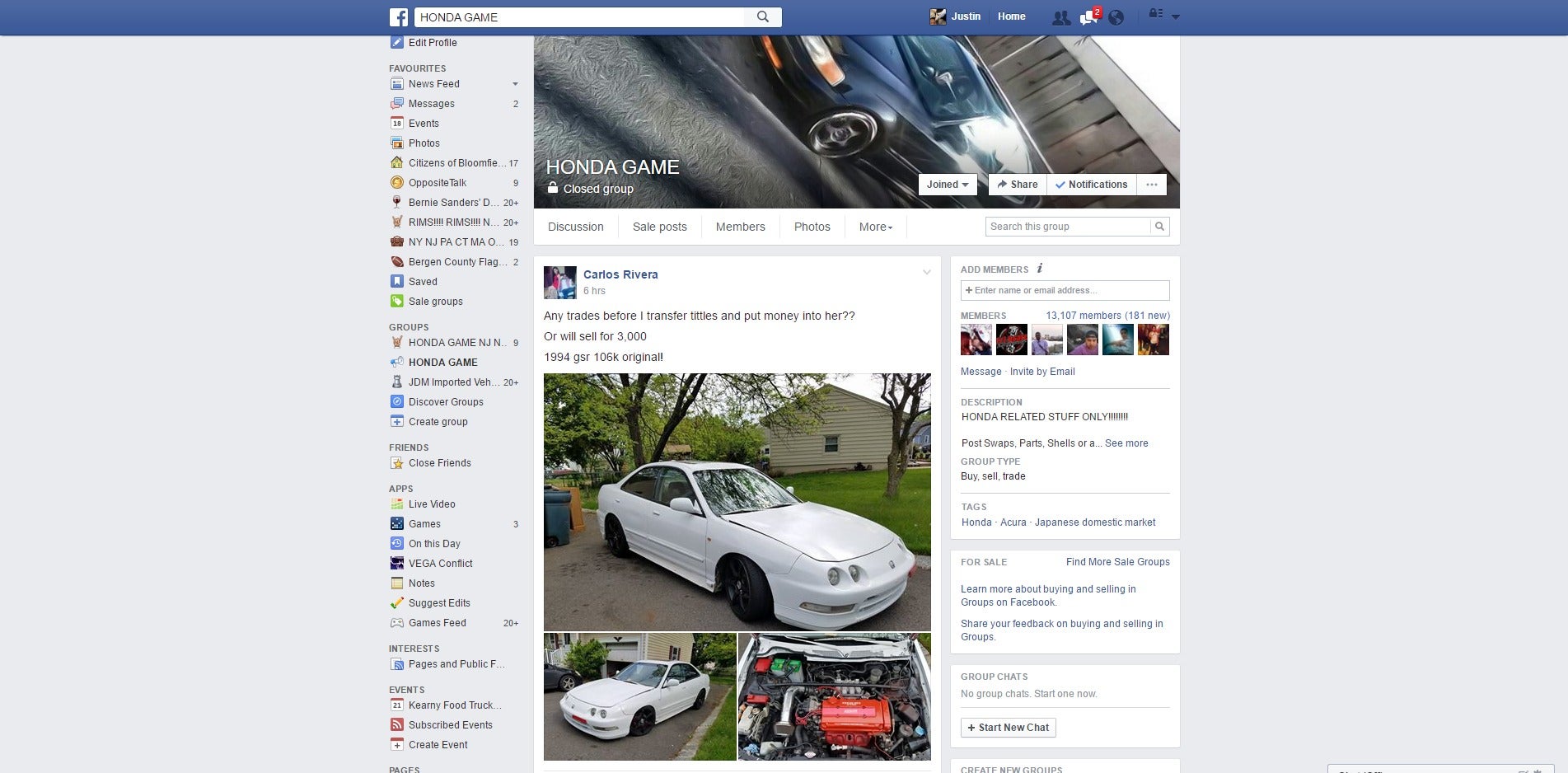Click Create Event in sidebar

pos(438,745)
